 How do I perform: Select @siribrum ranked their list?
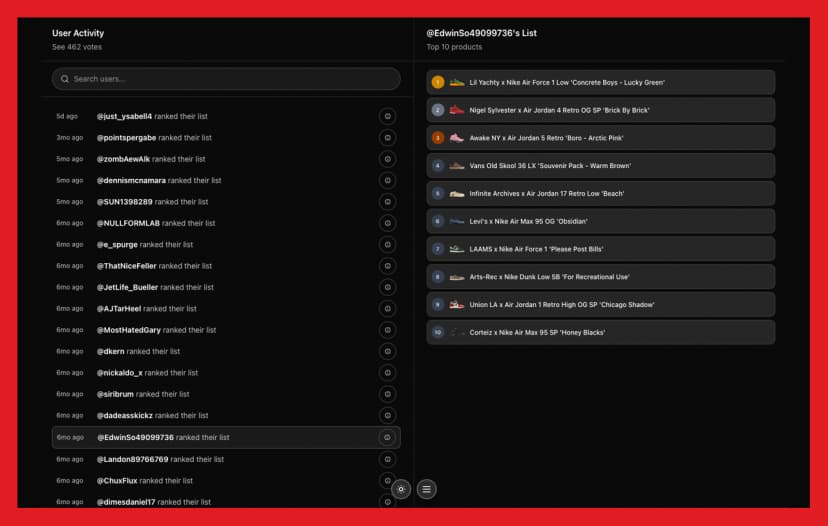pyautogui.click(x=226, y=394)
